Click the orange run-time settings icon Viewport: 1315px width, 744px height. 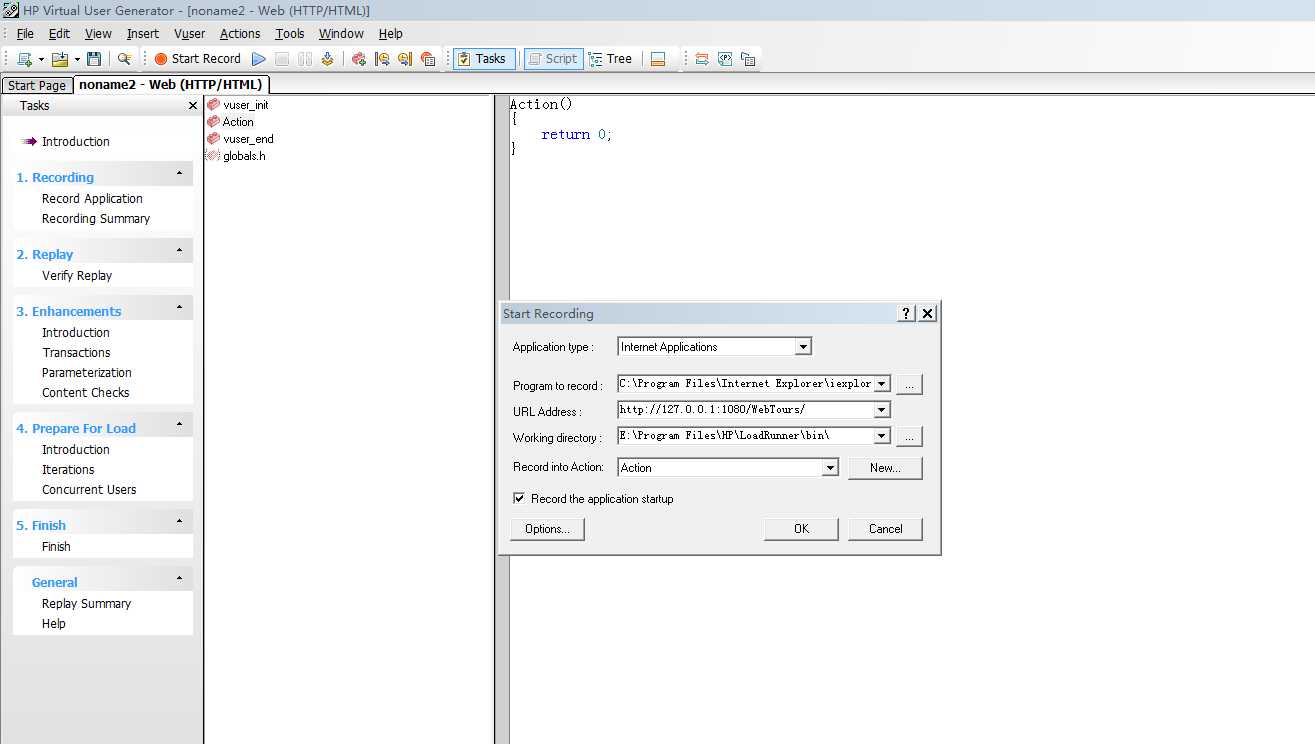click(x=702, y=59)
